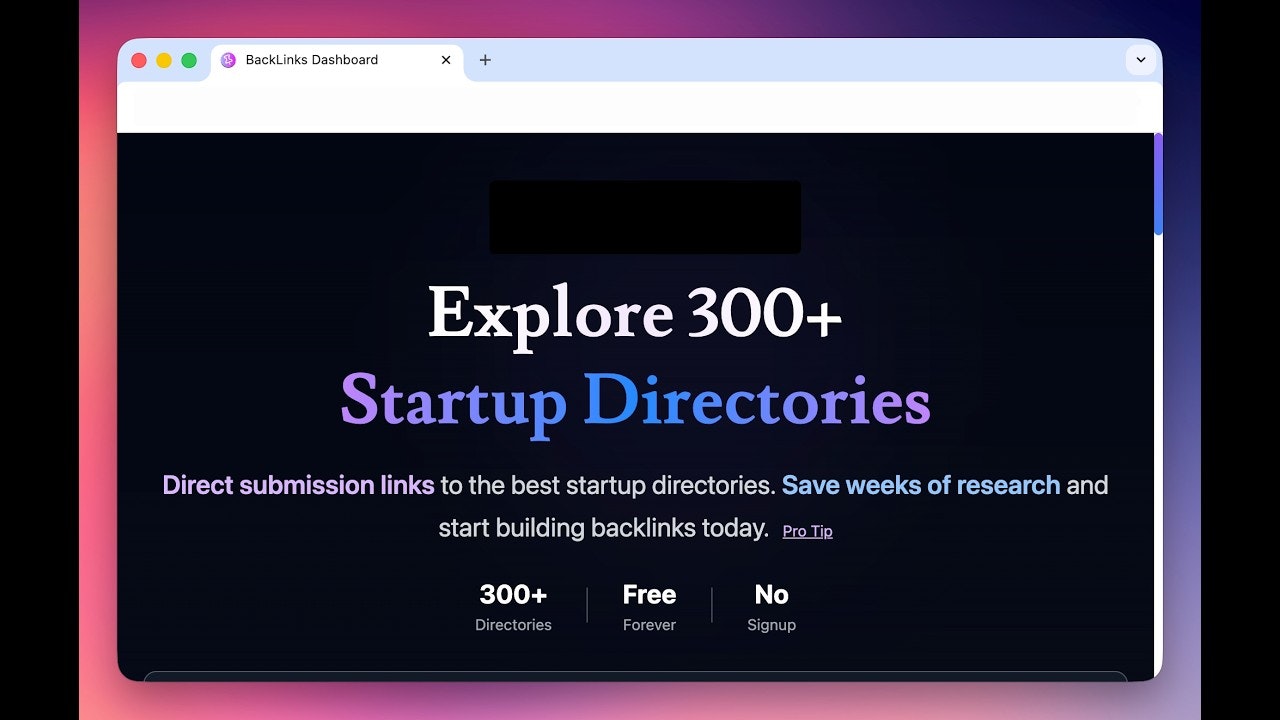The image size is (1280, 720).
Task: Click the red traffic light control
Action: point(138,60)
